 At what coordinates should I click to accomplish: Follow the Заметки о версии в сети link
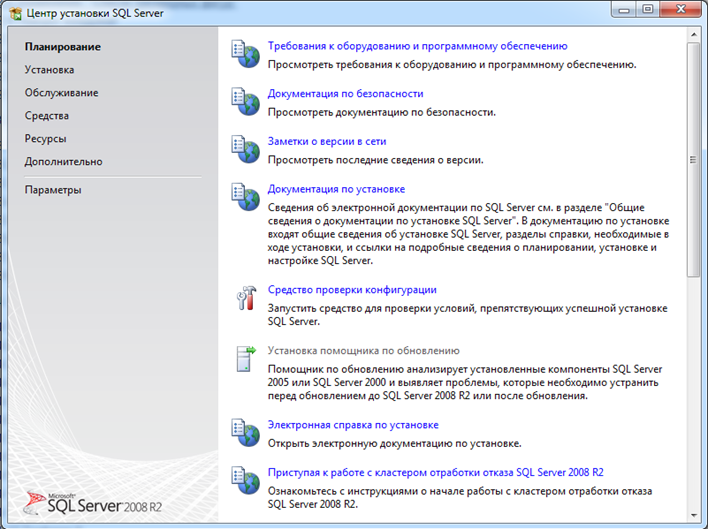click(327, 142)
